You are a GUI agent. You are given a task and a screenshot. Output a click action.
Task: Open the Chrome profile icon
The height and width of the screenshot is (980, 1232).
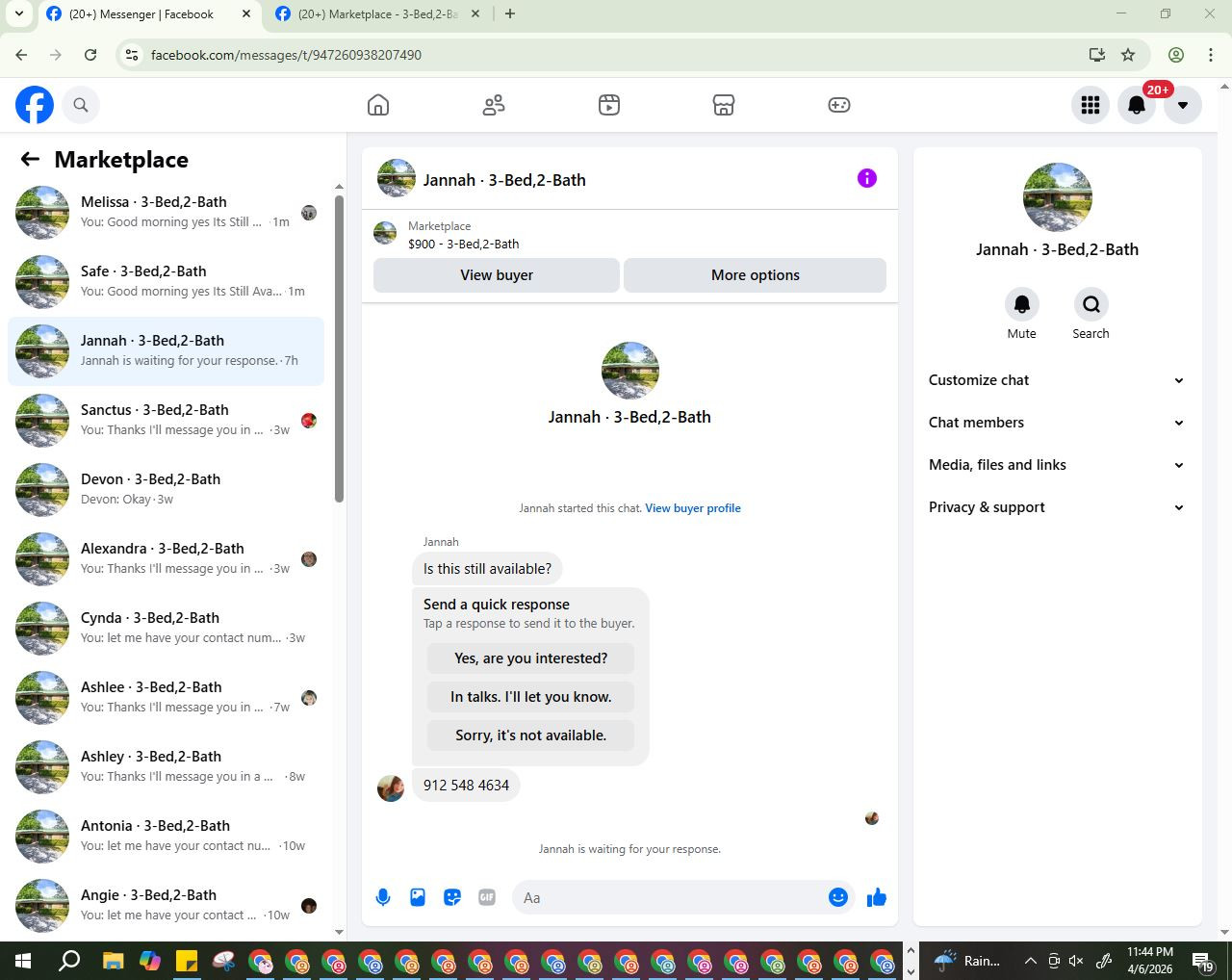[1175, 55]
